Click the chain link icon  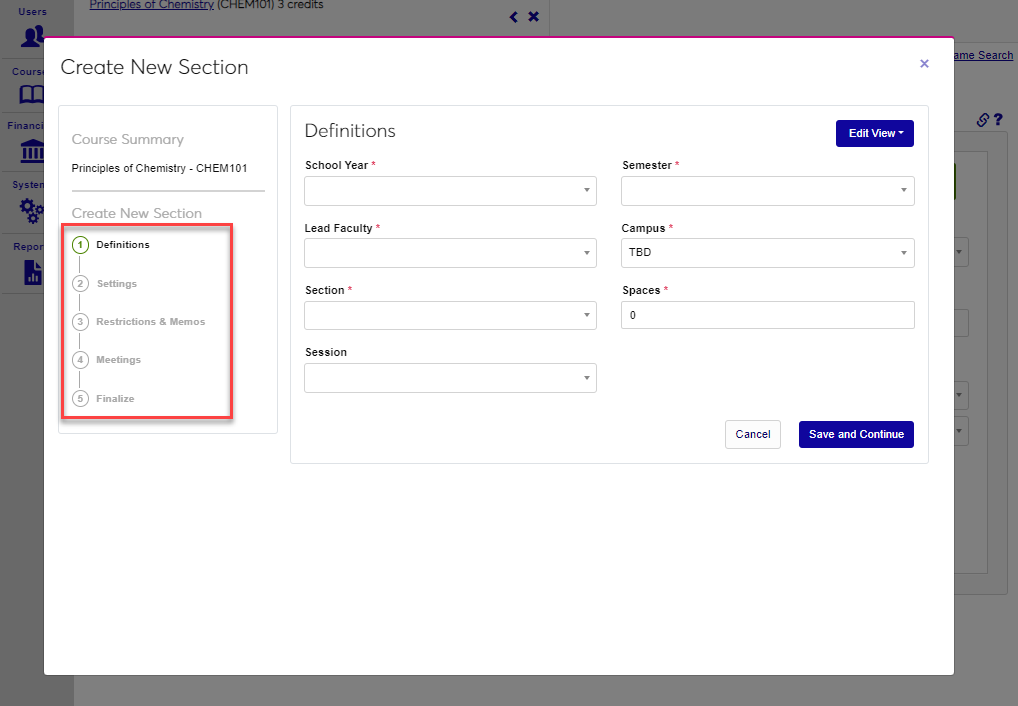click(982, 120)
